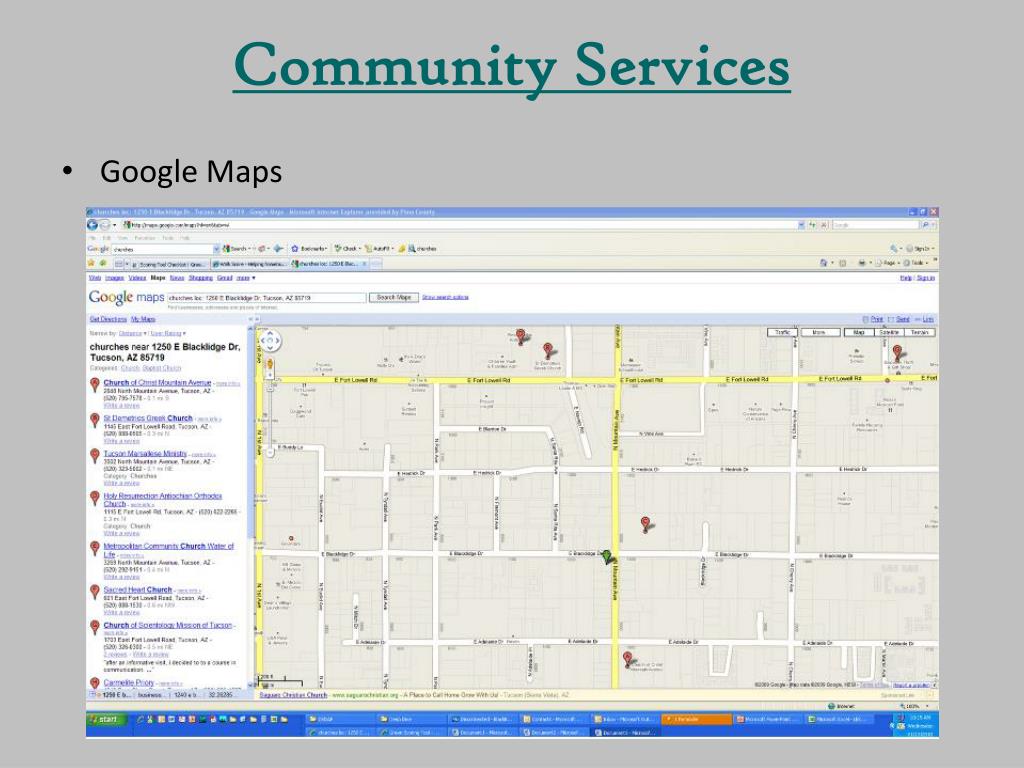
Task: Open the Church of Christ Mountain Avenue result
Action: click(x=157, y=383)
